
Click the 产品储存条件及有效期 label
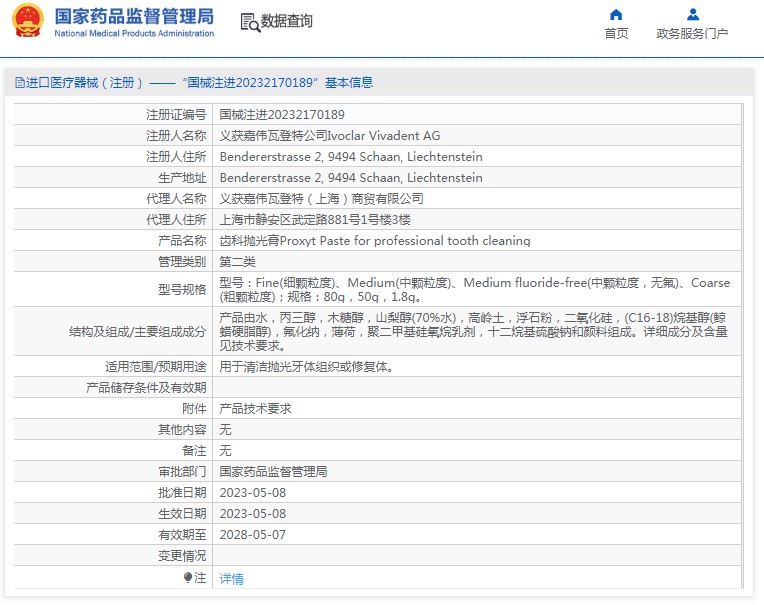[x=146, y=387]
